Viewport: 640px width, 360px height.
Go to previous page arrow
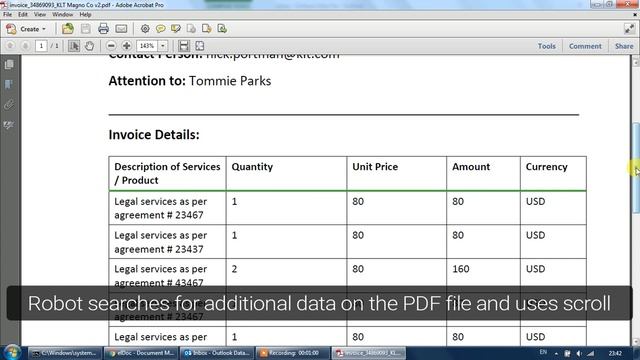pyautogui.click(x=10, y=46)
